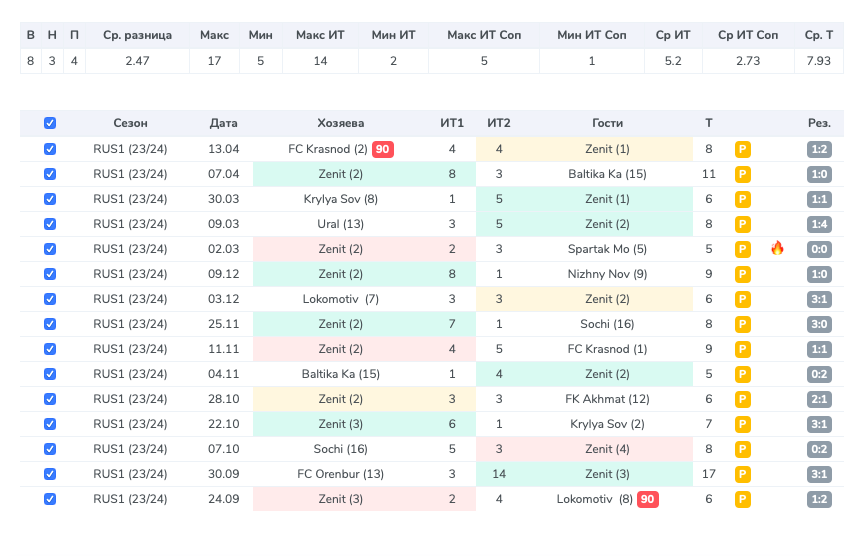Click the FK Akhmat (12) guest team cell

[x=607, y=399]
